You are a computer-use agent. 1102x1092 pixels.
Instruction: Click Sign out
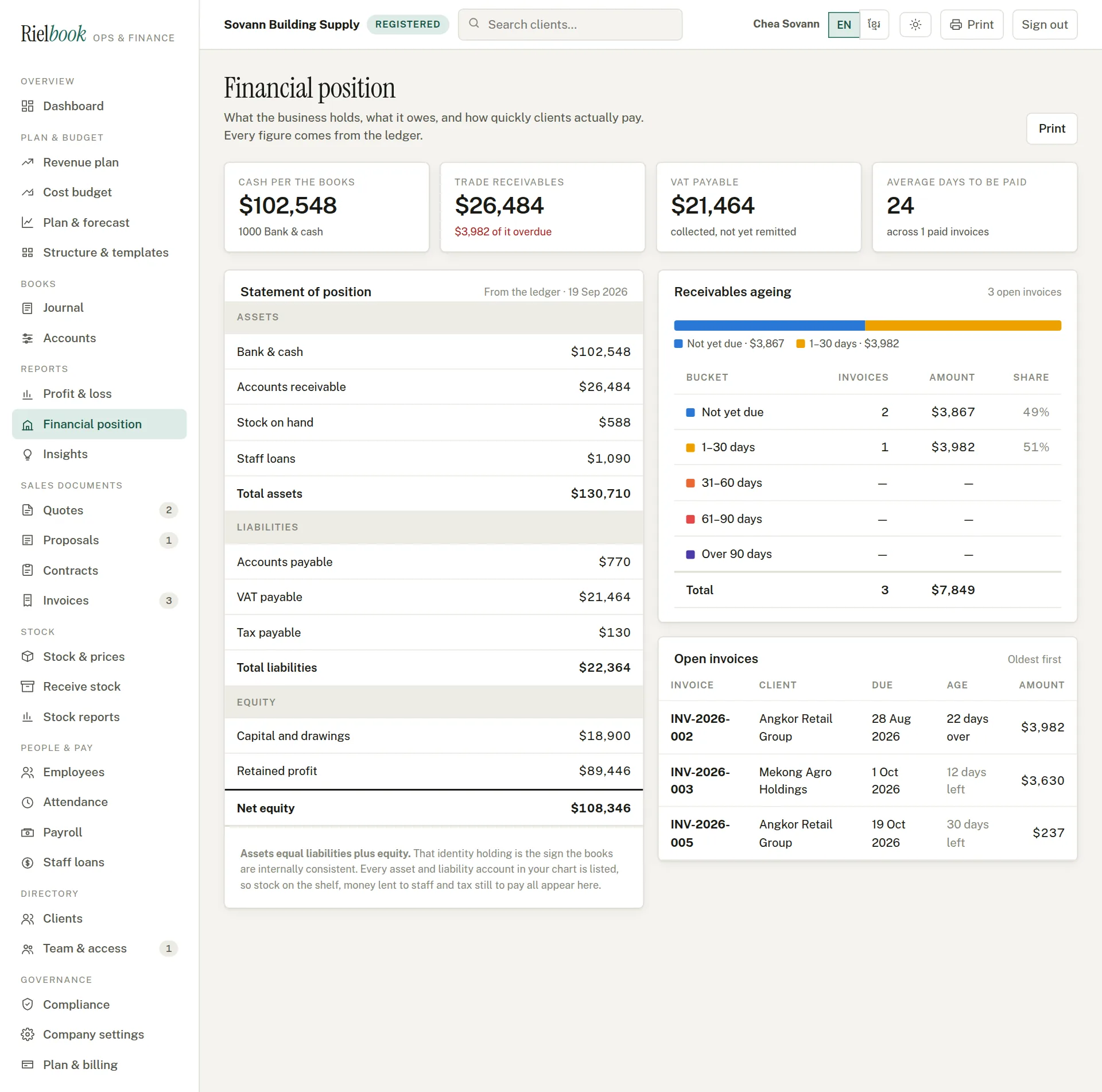pyautogui.click(x=1045, y=25)
